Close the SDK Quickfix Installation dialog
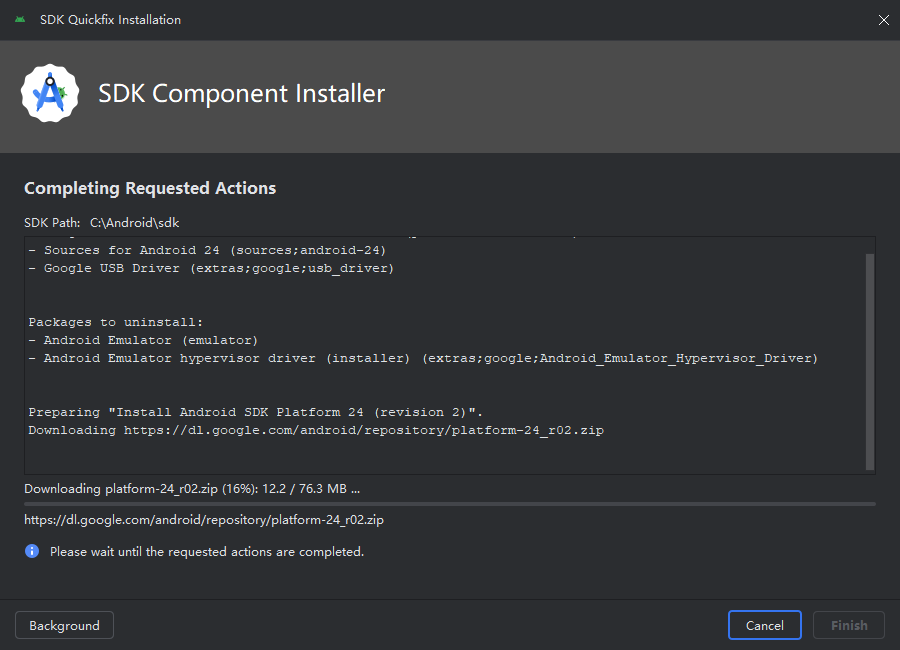 click(x=883, y=20)
